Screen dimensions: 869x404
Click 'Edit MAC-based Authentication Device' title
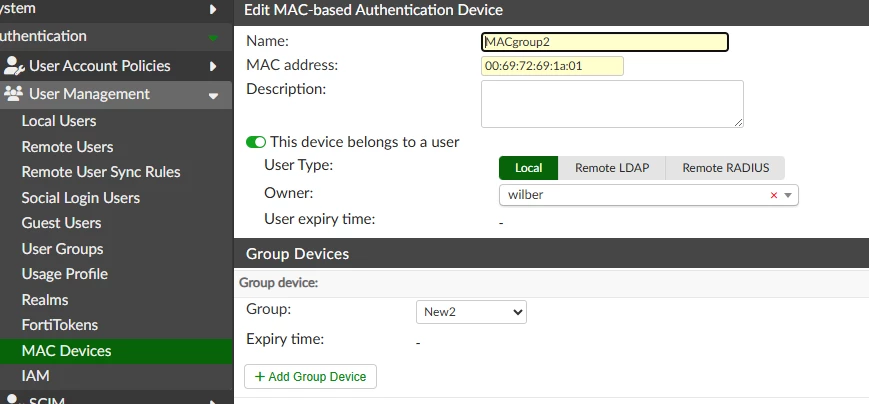[x=374, y=9]
